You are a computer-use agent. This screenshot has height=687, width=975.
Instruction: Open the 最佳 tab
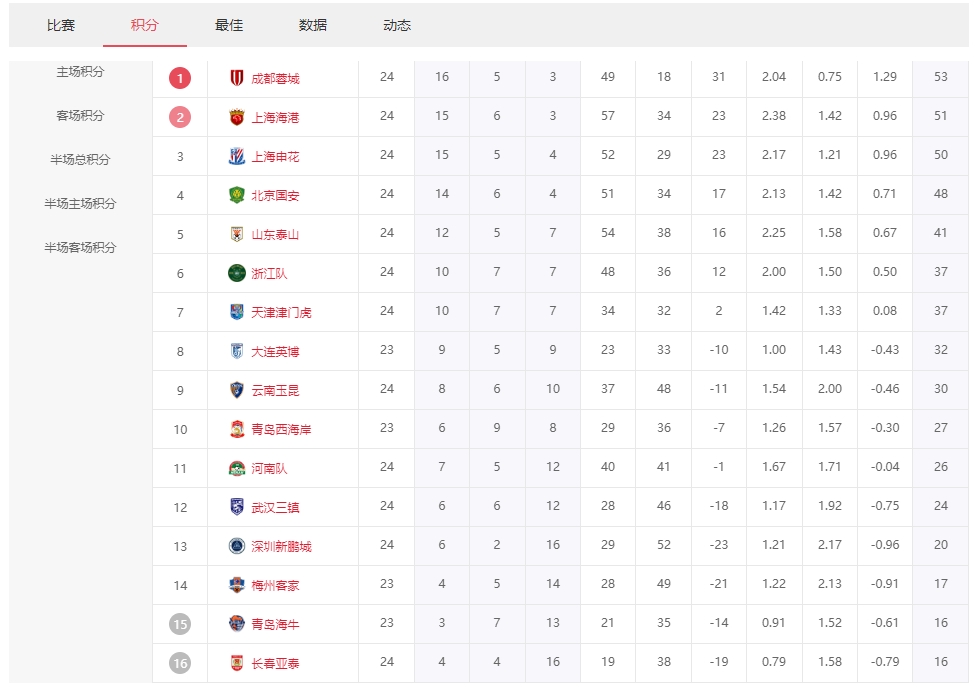[229, 25]
